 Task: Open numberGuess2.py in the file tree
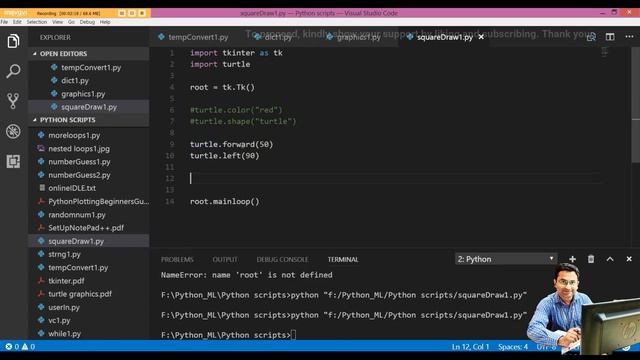[89, 175]
